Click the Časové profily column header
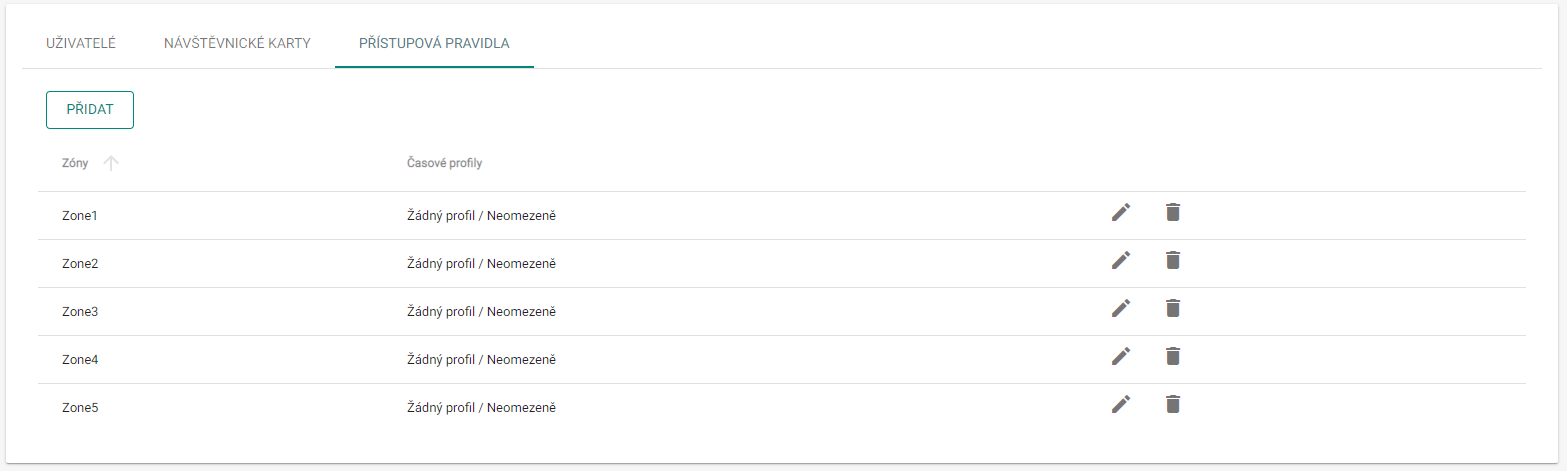This screenshot has height=471, width=1567. click(x=444, y=163)
